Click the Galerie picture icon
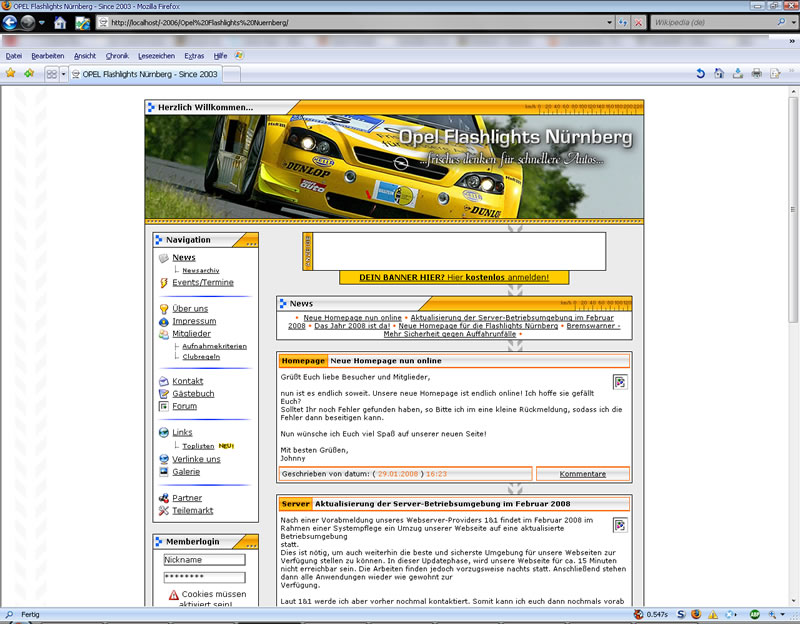The image size is (800, 624). (x=164, y=471)
